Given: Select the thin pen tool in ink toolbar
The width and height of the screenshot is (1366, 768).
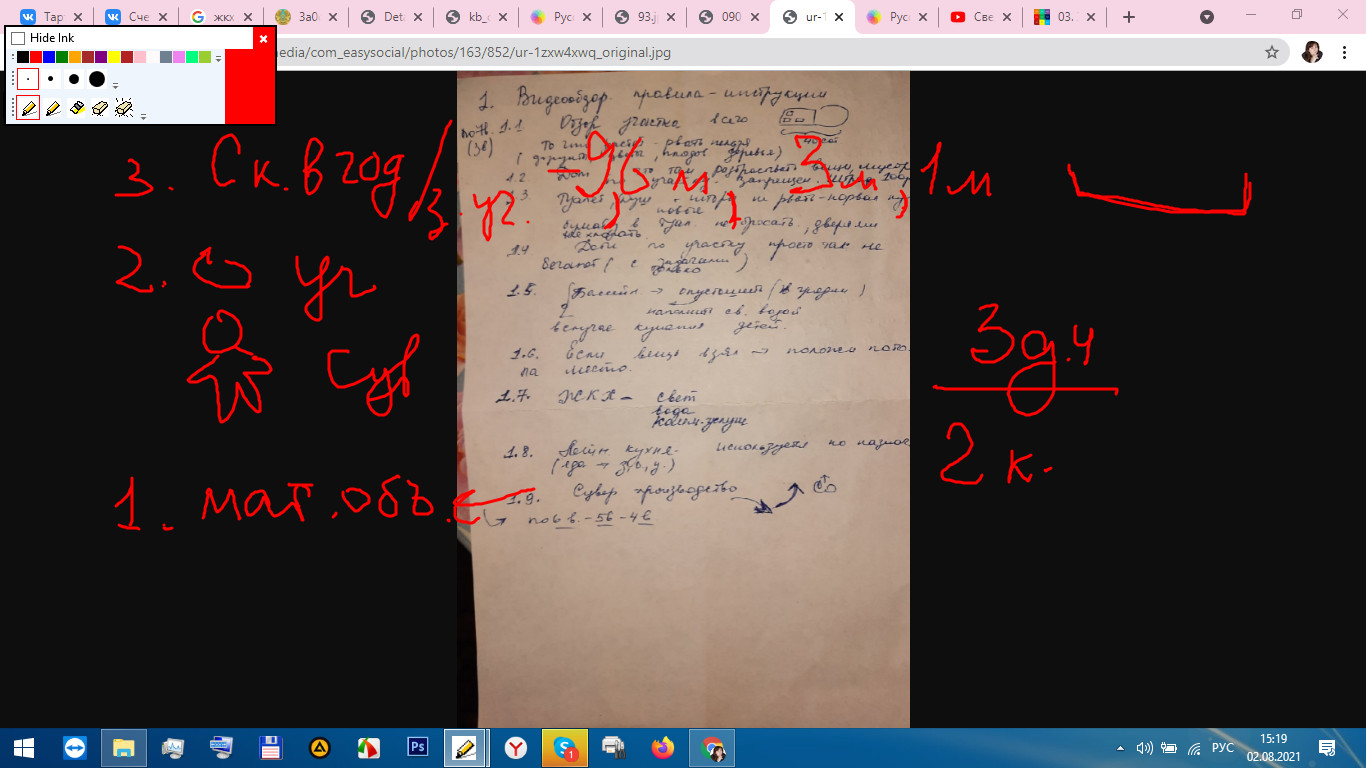Looking at the screenshot, I should pos(29,108).
